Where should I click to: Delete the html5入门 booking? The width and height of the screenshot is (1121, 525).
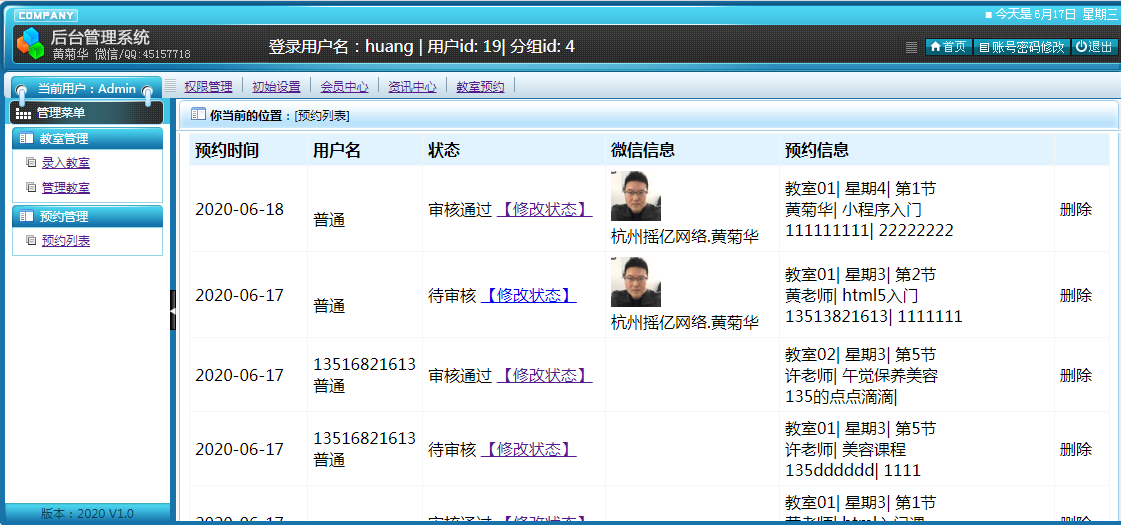click(x=1075, y=295)
